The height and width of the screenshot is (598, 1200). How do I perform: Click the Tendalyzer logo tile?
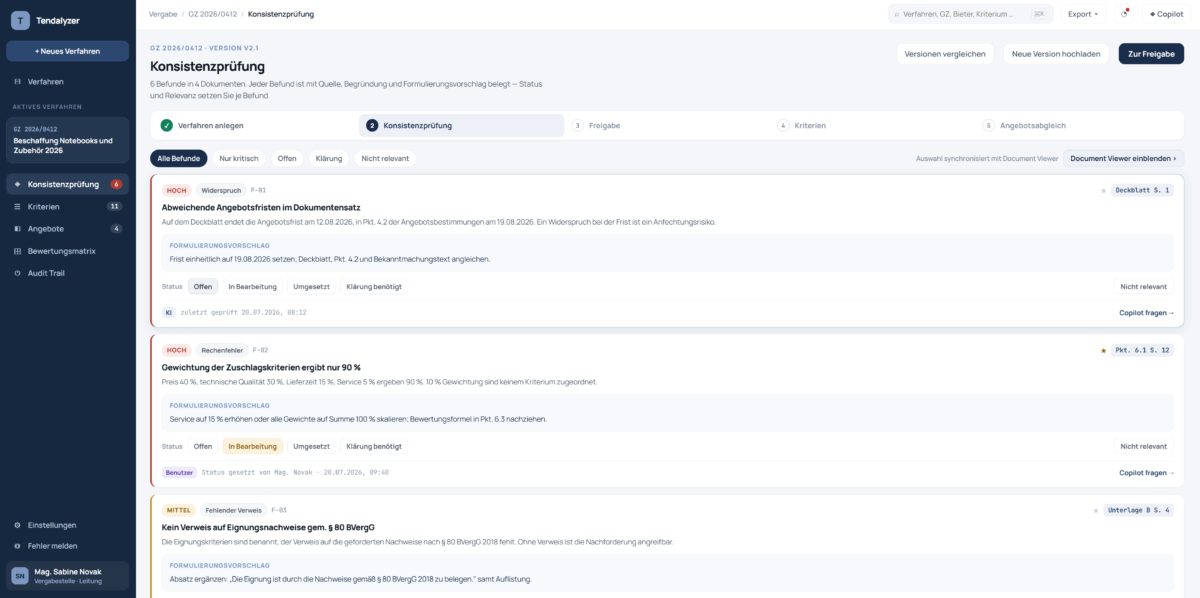click(20, 20)
